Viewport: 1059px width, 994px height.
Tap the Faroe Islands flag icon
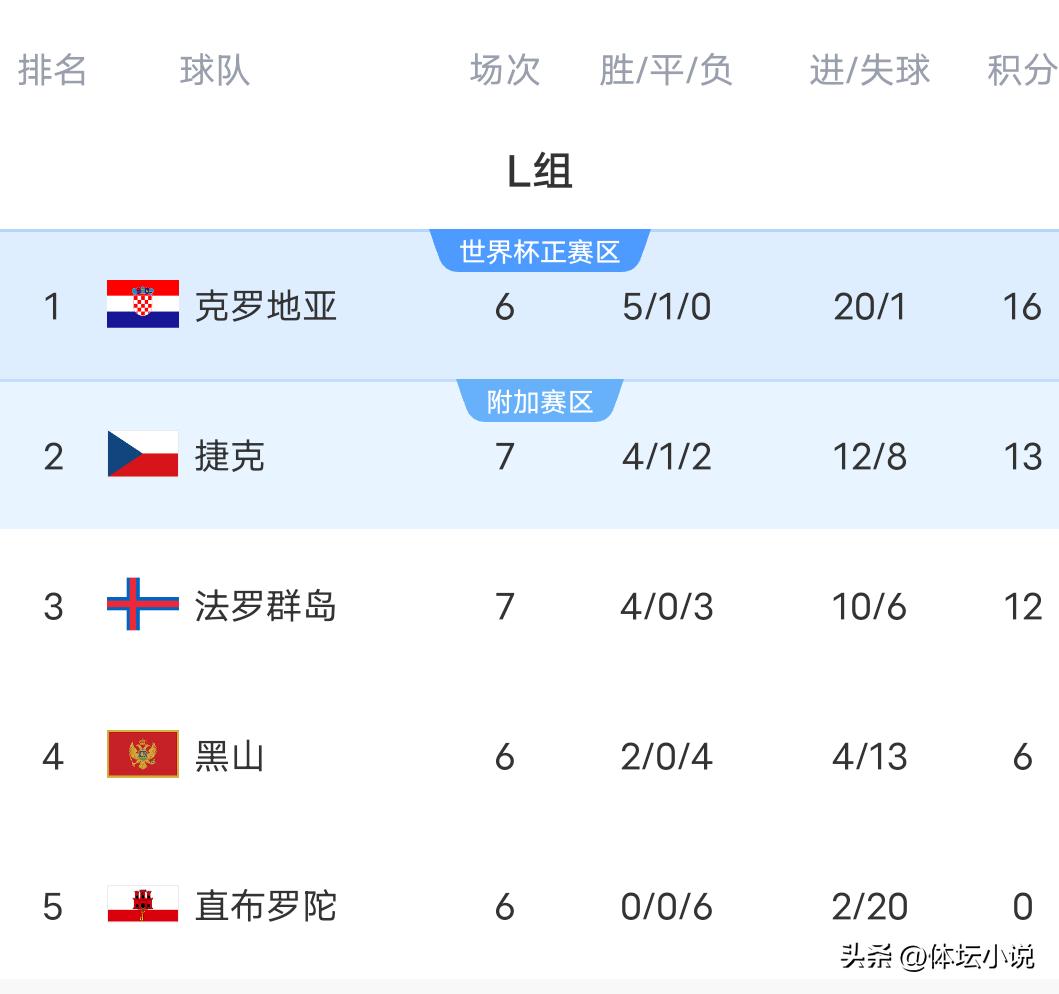click(x=143, y=604)
